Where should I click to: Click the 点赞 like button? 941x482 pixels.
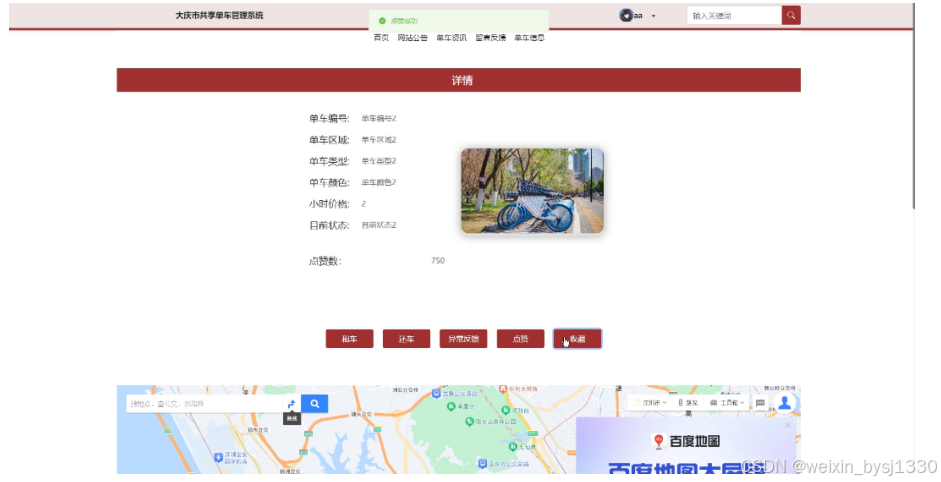[520, 339]
